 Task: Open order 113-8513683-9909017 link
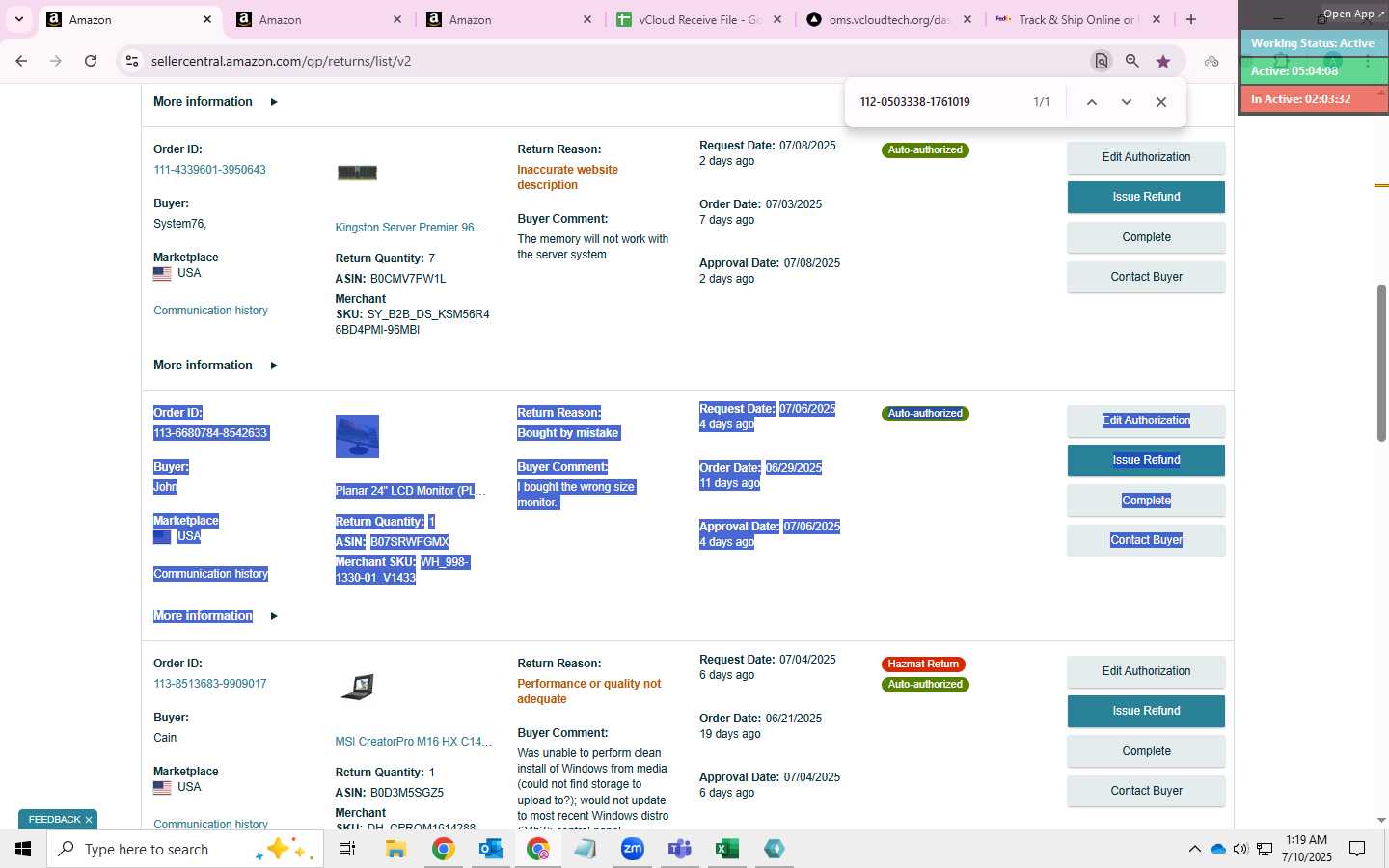pos(210,684)
